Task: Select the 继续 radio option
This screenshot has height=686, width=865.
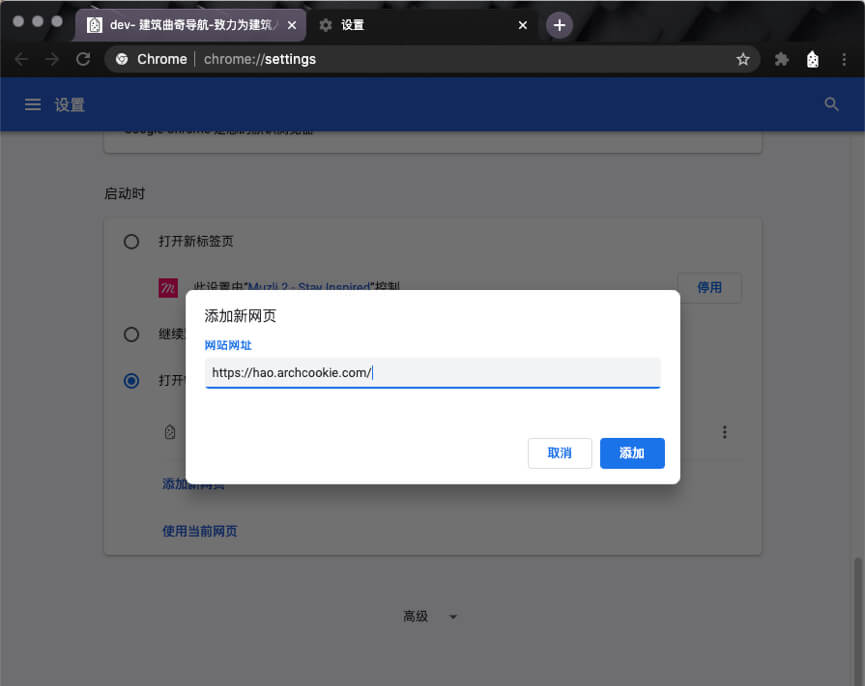Action: pyautogui.click(x=131, y=334)
